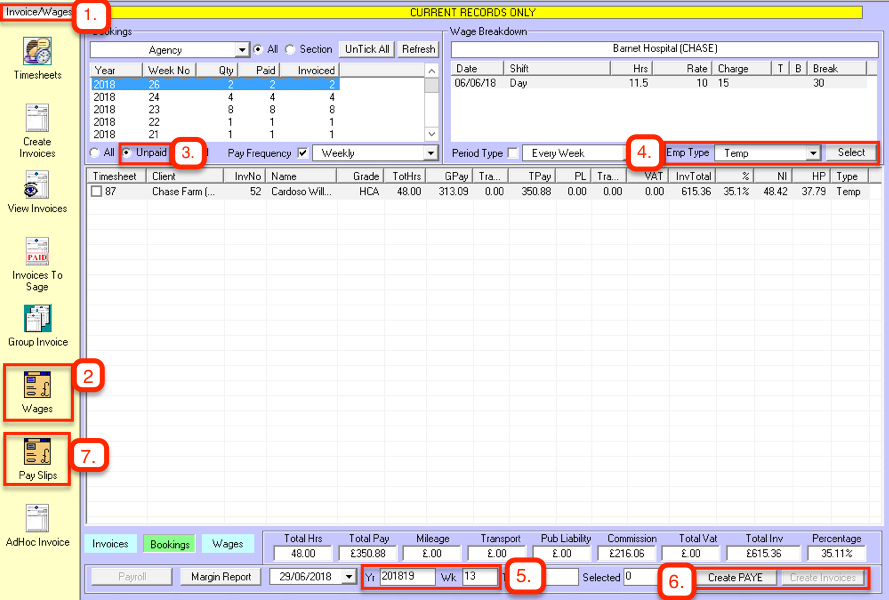The height and width of the screenshot is (600, 889).
Task: Click the Wk number input field
Action: click(x=478, y=577)
